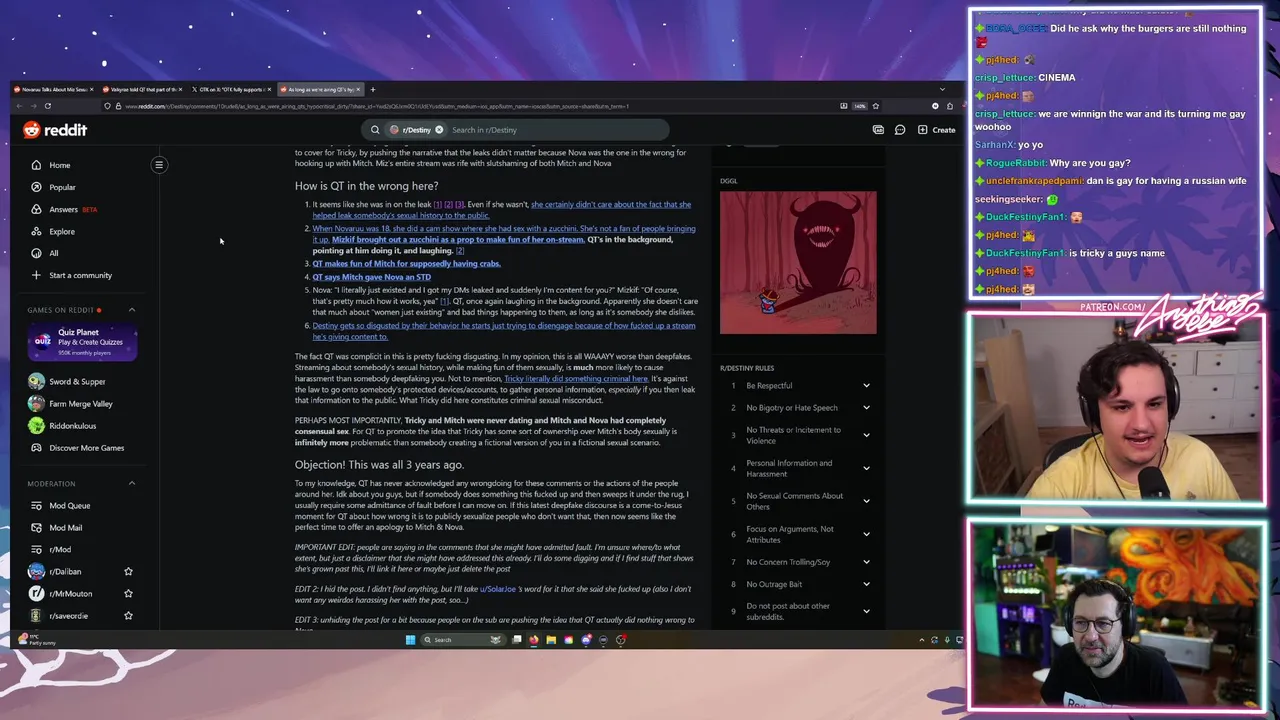This screenshot has height=720, width=1280.
Task: Expand rule 7 No Concern Trolling/Soy
Action: point(866,562)
